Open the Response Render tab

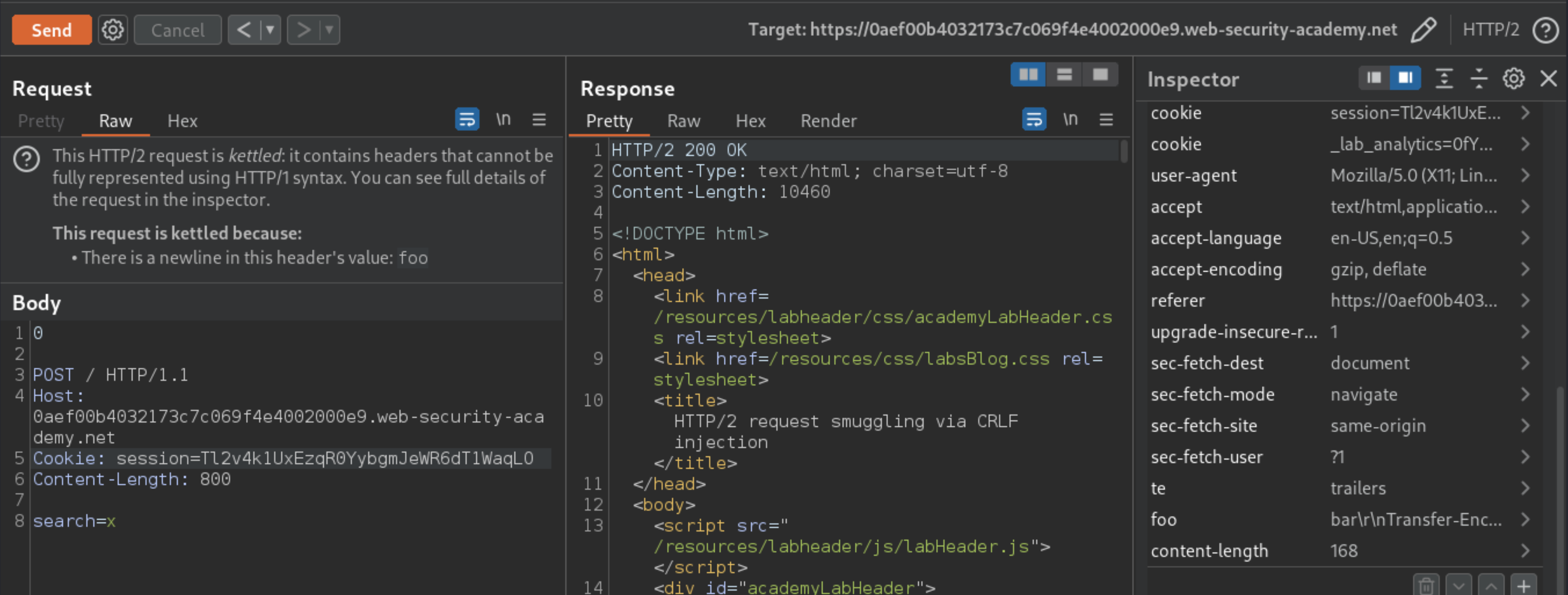[829, 120]
